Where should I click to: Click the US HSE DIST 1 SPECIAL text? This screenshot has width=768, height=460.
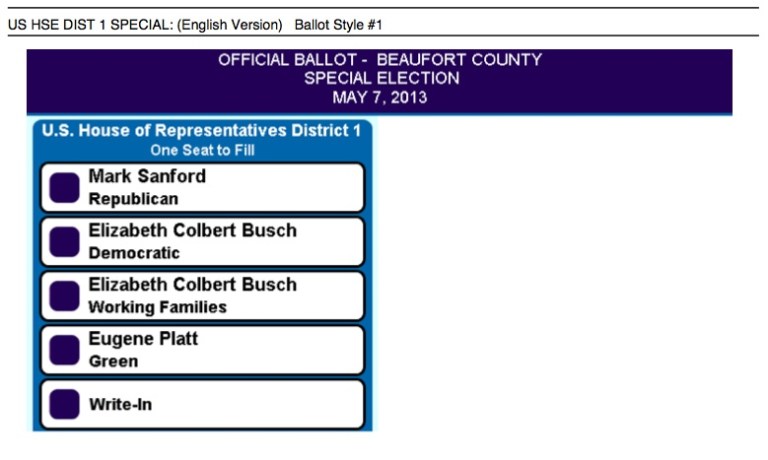point(89,24)
